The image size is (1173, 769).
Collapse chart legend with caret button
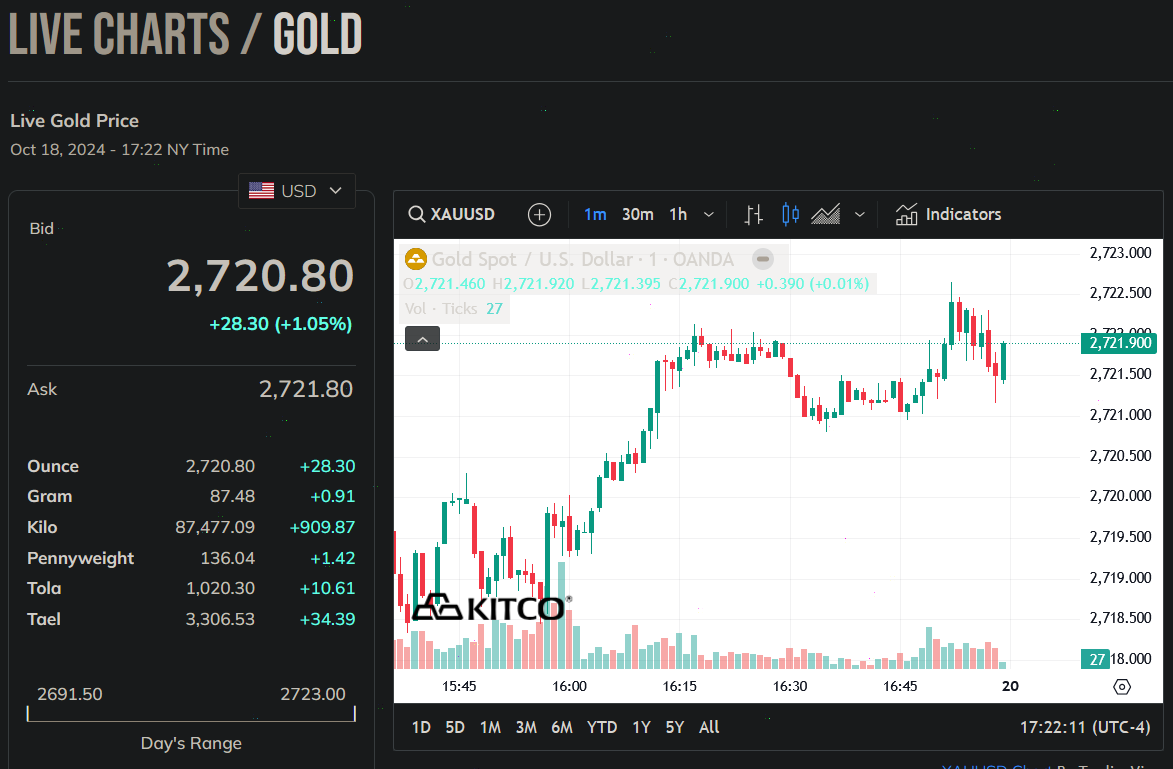[x=423, y=339]
